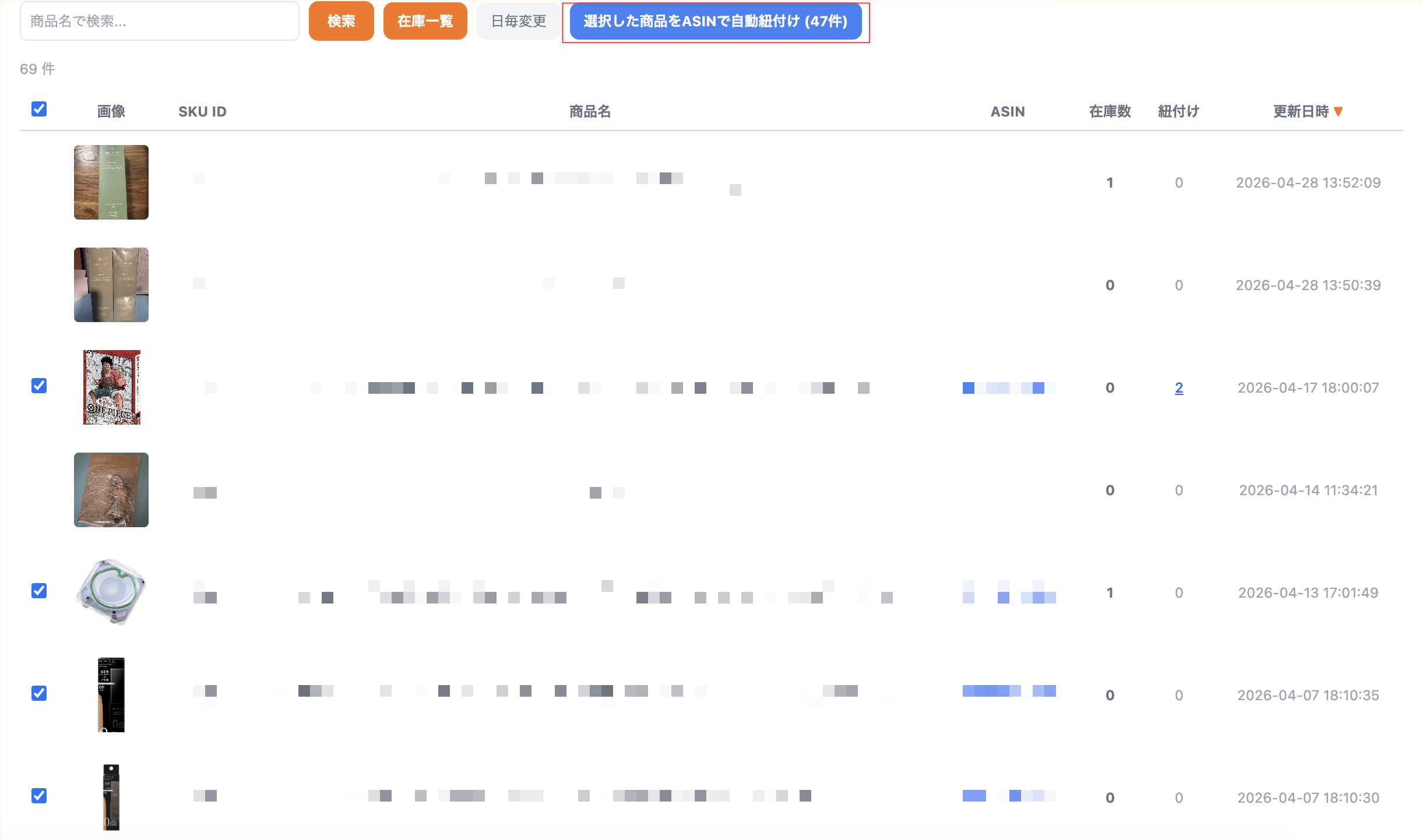
Task: Open the 在庫一覧 inventory list
Action: [x=425, y=22]
